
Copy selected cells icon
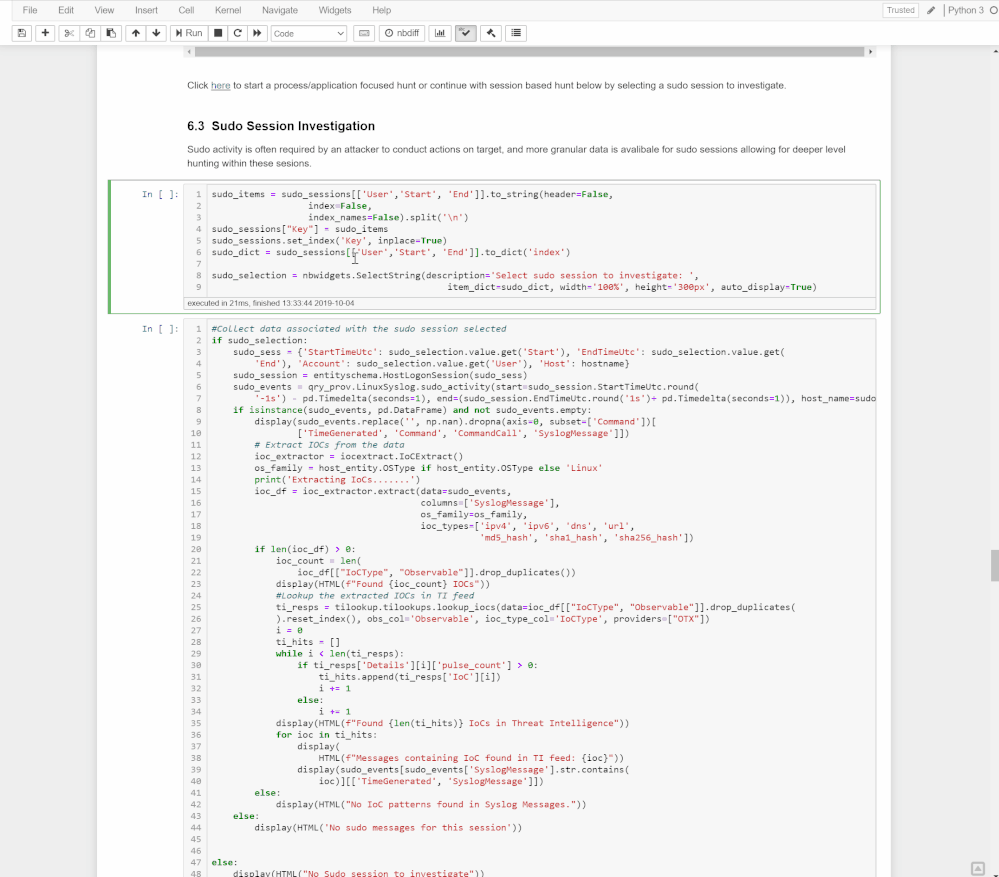point(90,33)
